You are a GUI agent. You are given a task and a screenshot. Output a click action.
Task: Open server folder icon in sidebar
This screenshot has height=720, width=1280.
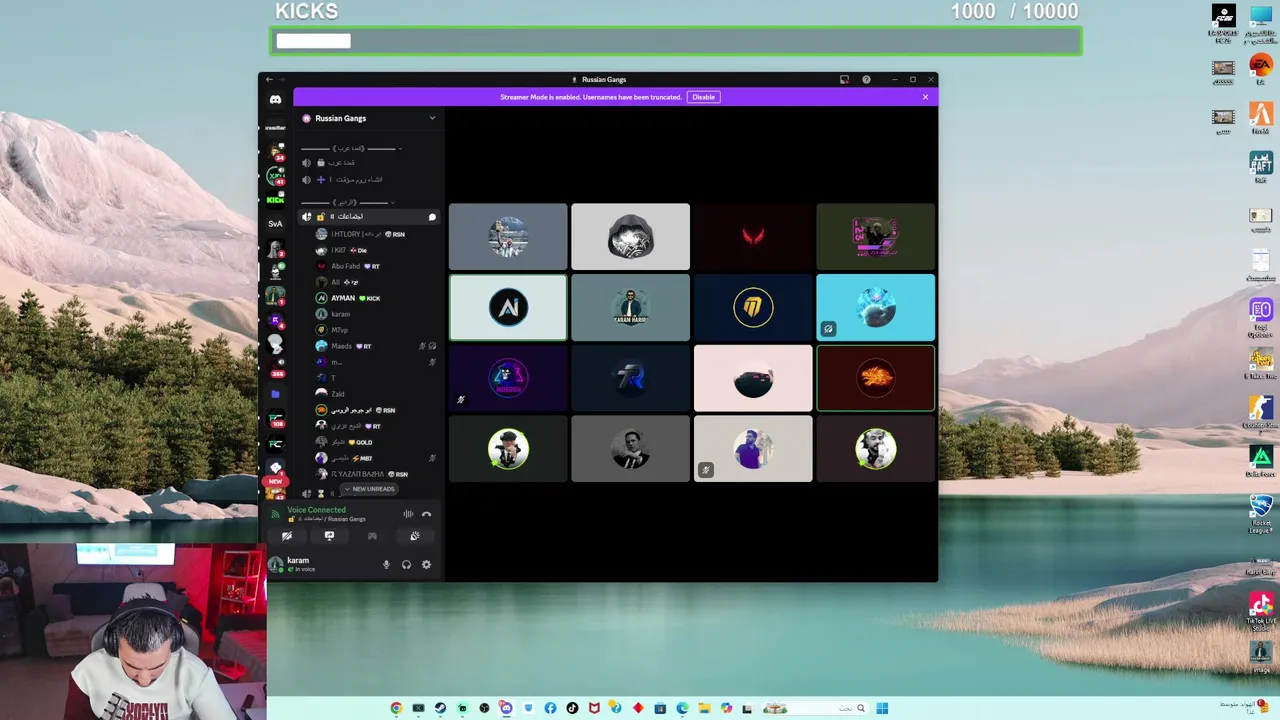tap(275, 394)
